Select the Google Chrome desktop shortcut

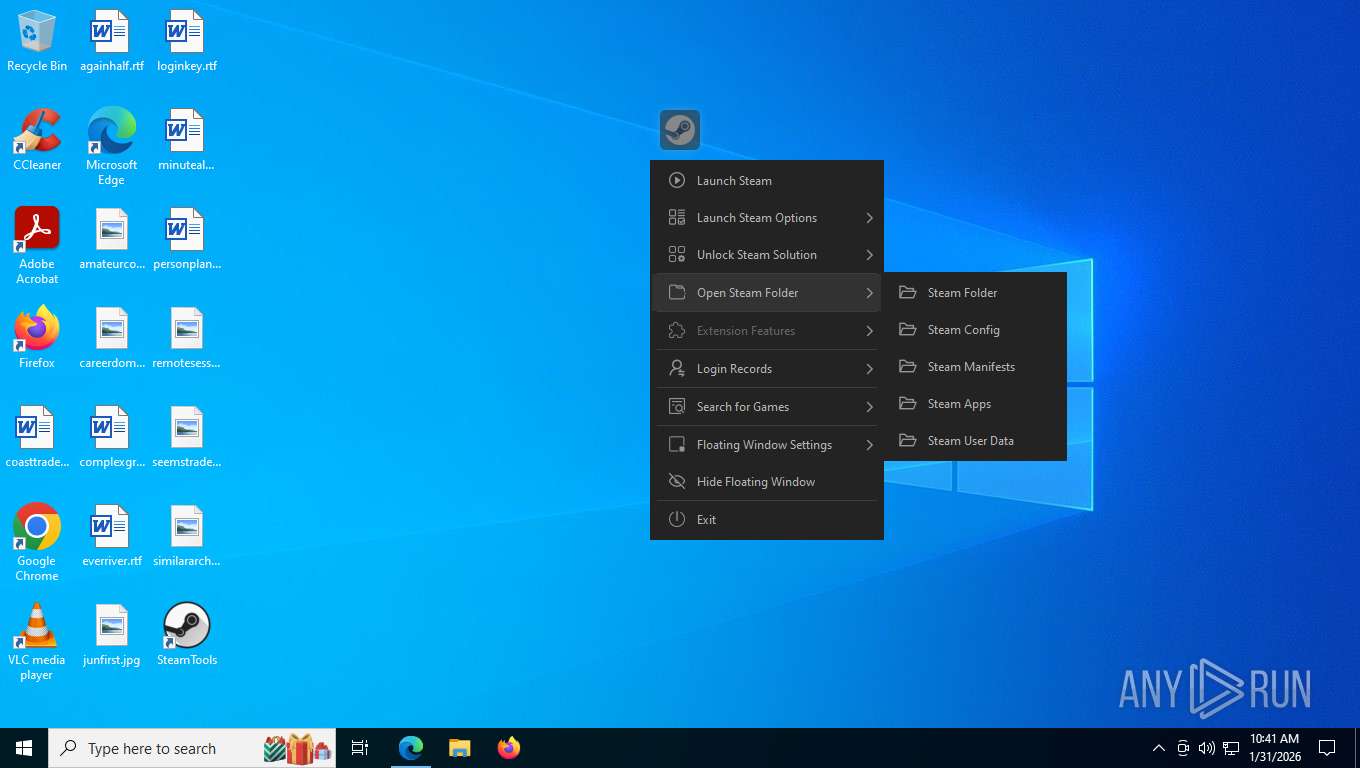point(37,543)
